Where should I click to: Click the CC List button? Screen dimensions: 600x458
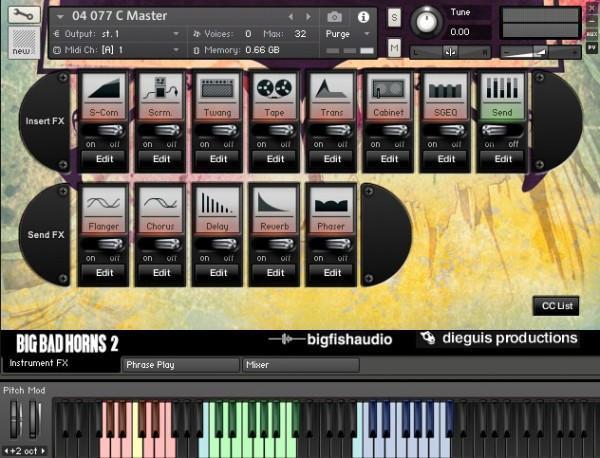coord(555,306)
